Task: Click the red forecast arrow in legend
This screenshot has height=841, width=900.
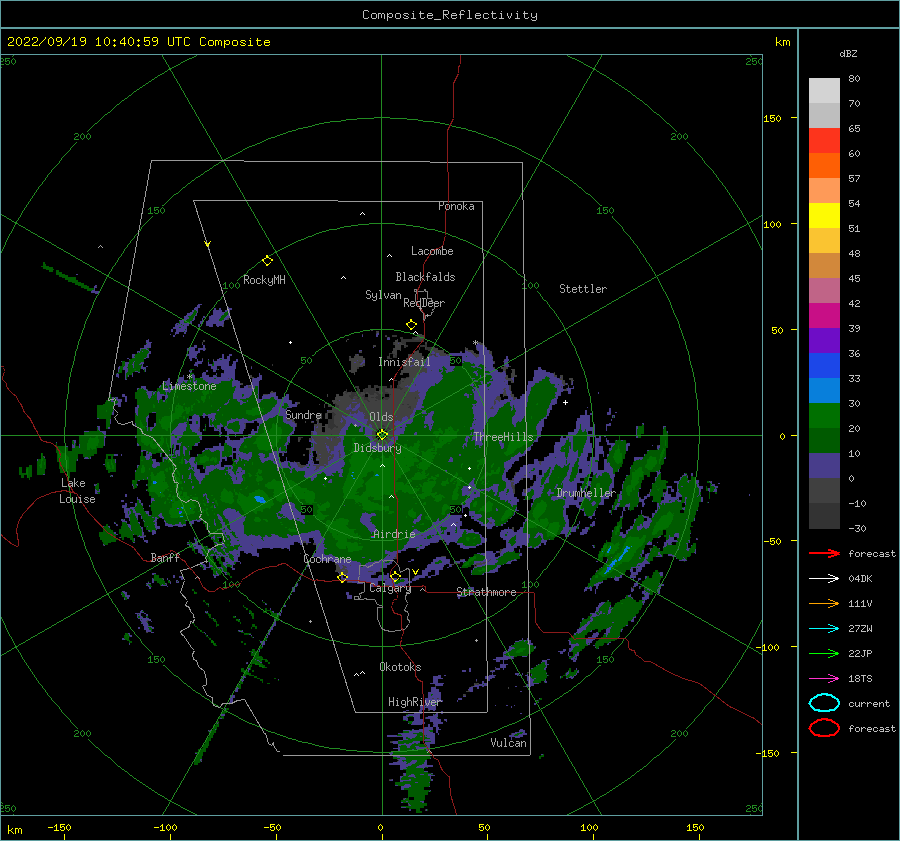Action: (824, 553)
